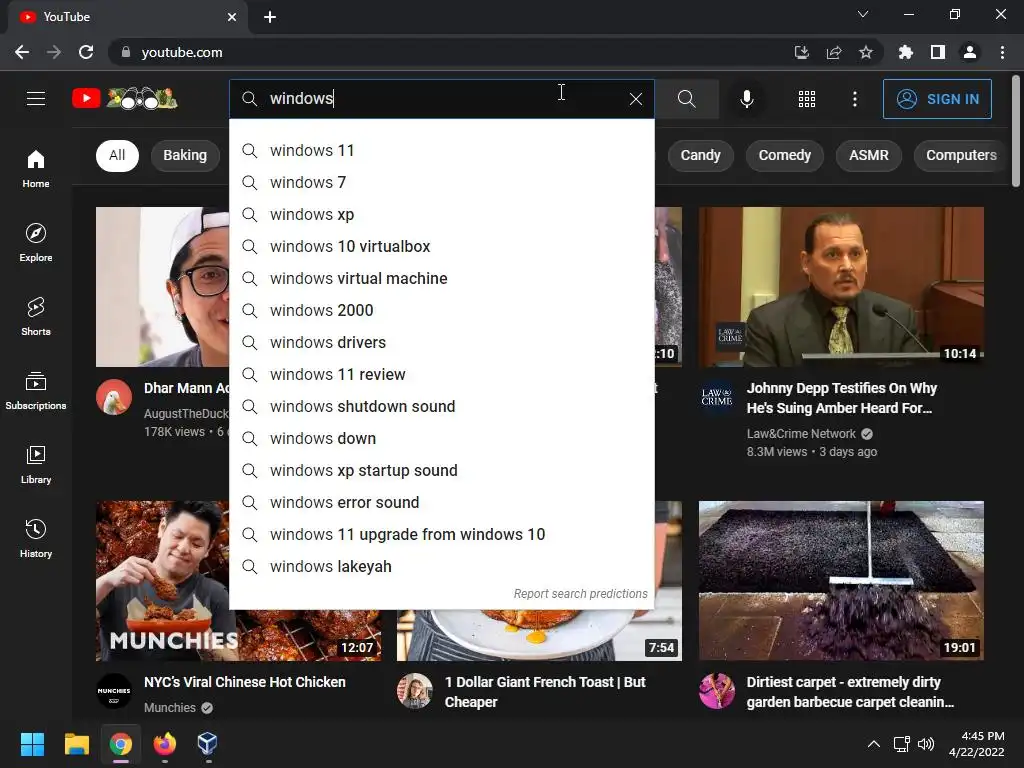The width and height of the screenshot is (1024, 768).
Task: Click the magnifier search button
Action: pyautogui.click(x=686, y=99)
